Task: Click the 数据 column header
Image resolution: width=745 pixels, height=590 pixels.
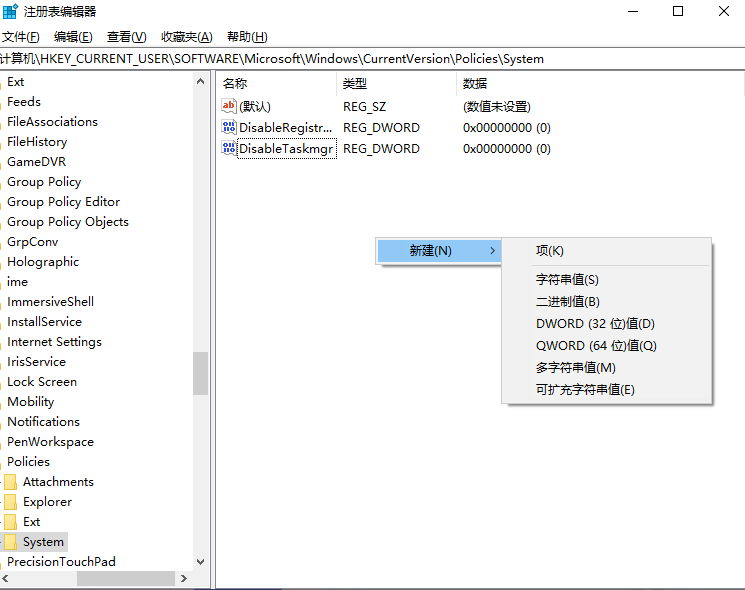Action: (475, 84)
